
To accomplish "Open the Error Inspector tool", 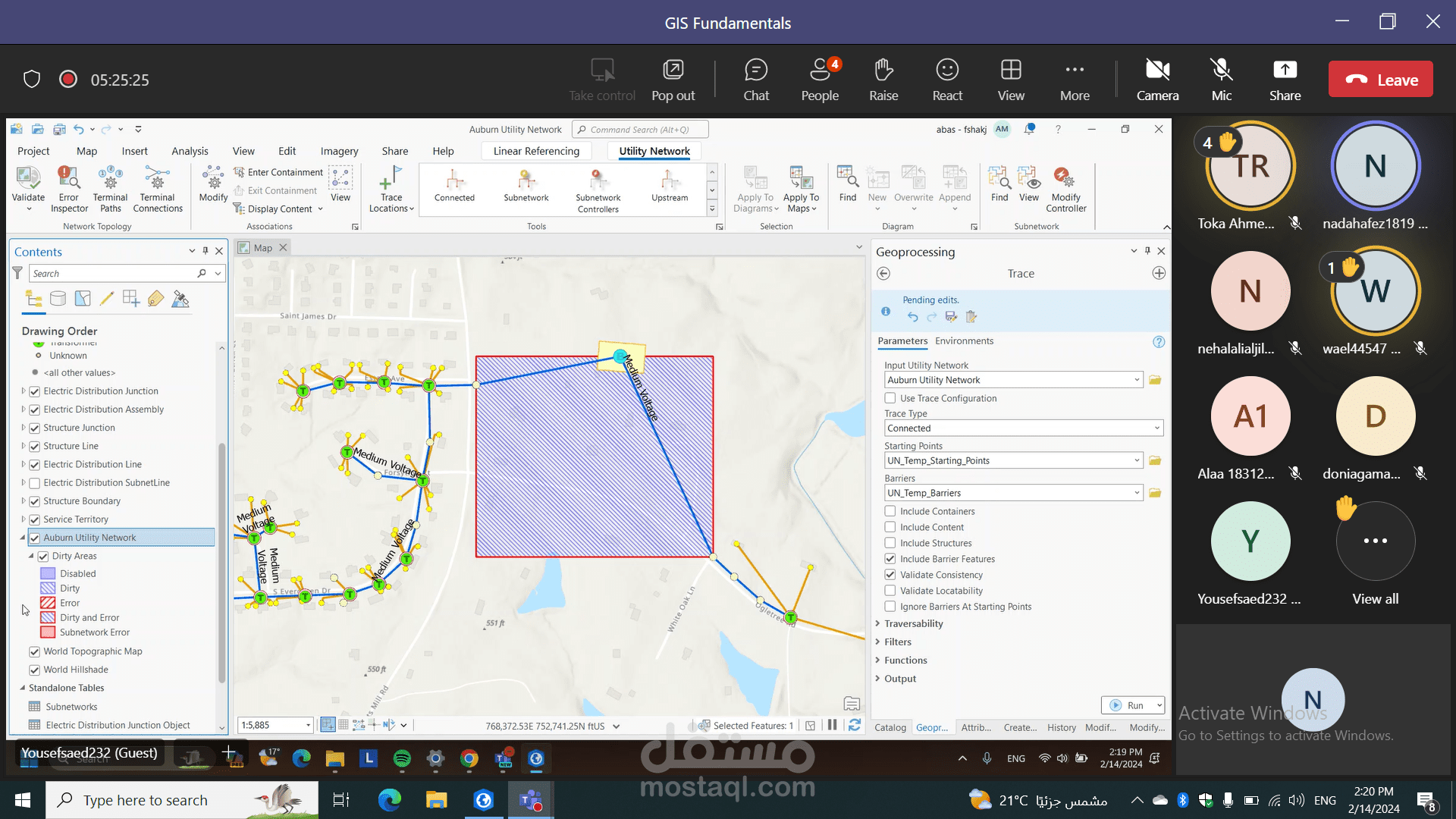I will pyautogui.click(x=69, y=188).
